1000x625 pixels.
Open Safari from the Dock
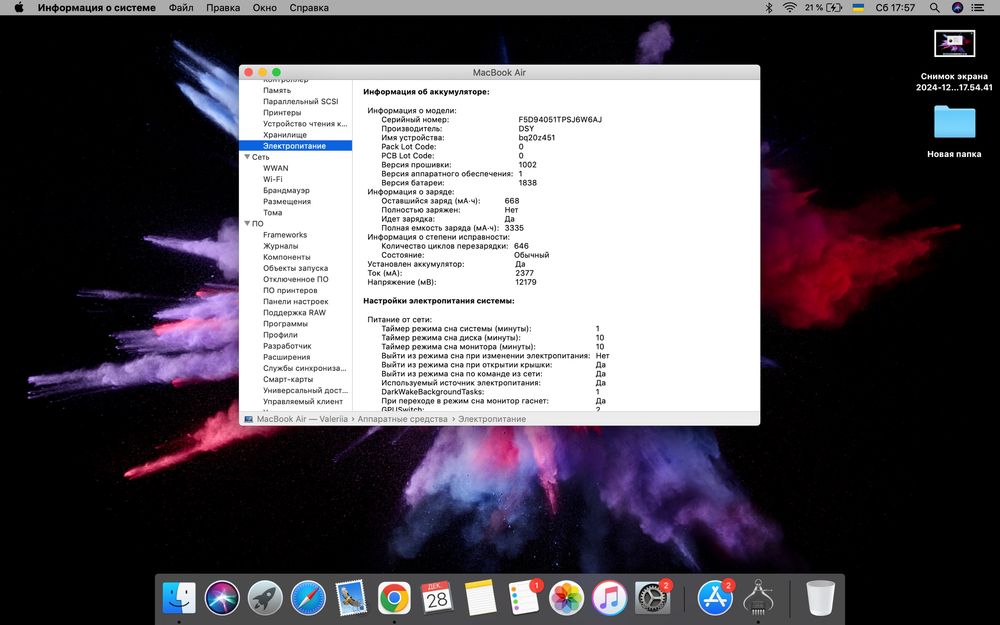point(308,598)
